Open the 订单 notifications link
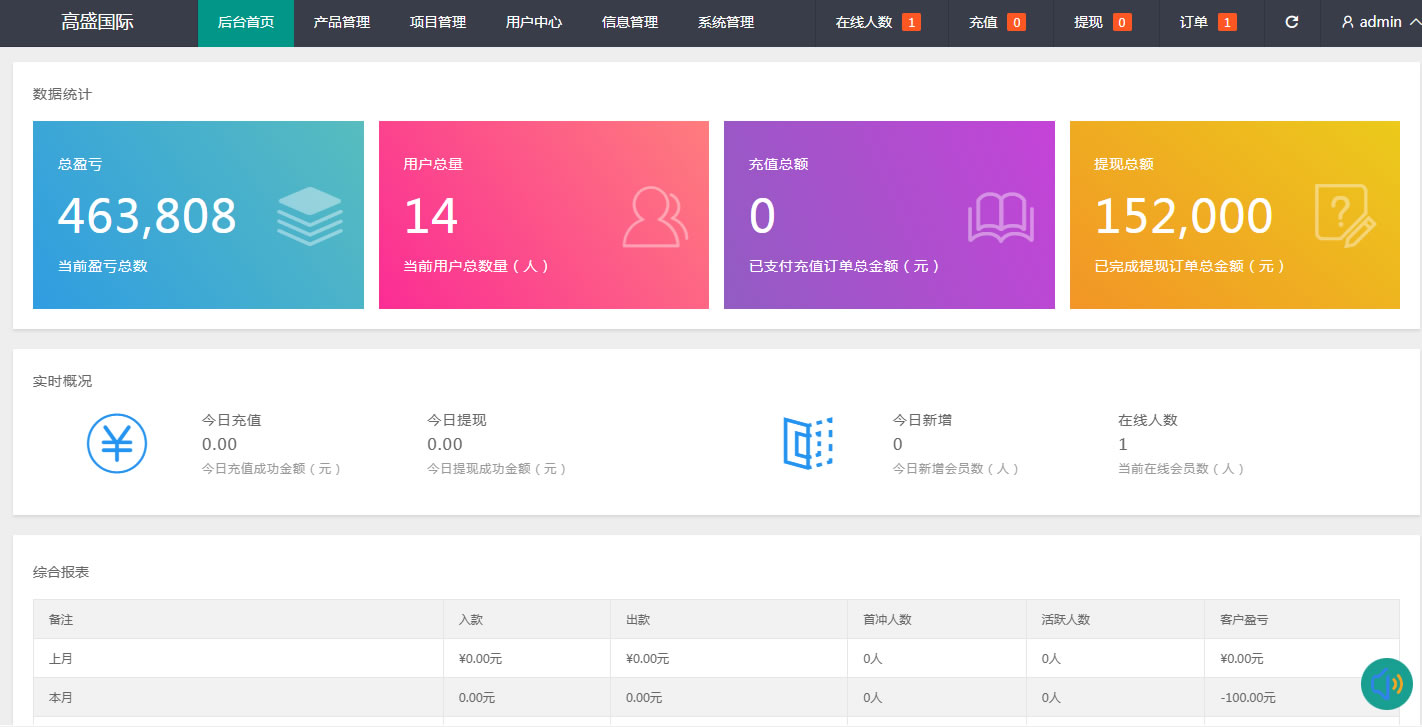Screen dimensions: 1422x727 pyautogui.click(x=1207, y=22)
